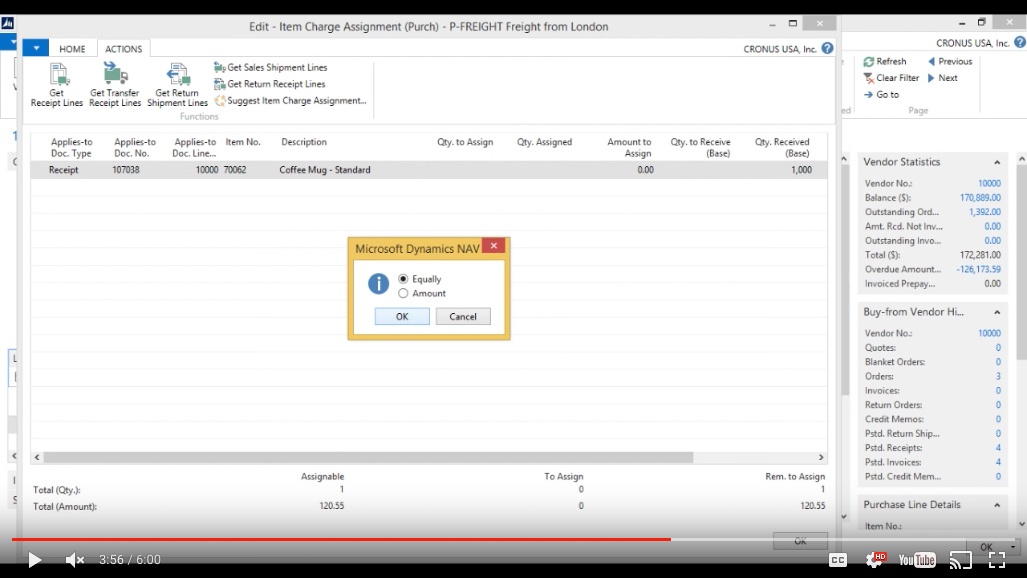Toggle closed captions
This screenshot has width=1027, height=578.
click(x=838, y=560)
